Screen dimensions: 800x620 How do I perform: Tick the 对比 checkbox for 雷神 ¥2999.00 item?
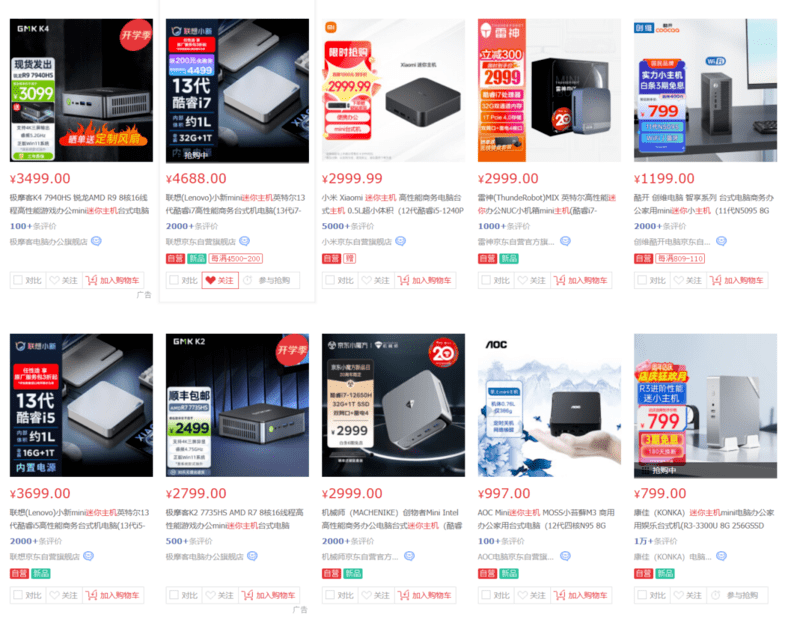click(486, 280)
